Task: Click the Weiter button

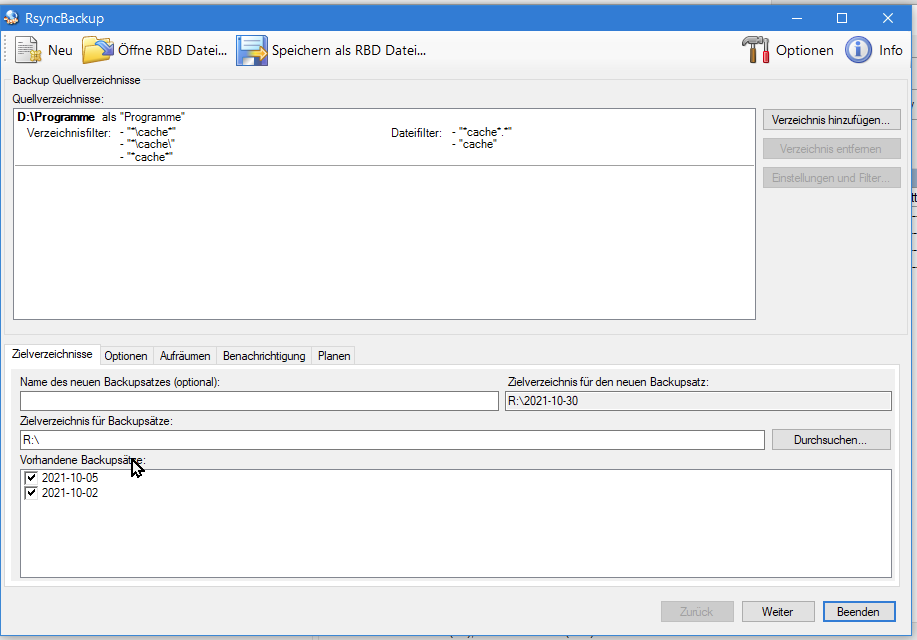Action: [x=778, y=612]
